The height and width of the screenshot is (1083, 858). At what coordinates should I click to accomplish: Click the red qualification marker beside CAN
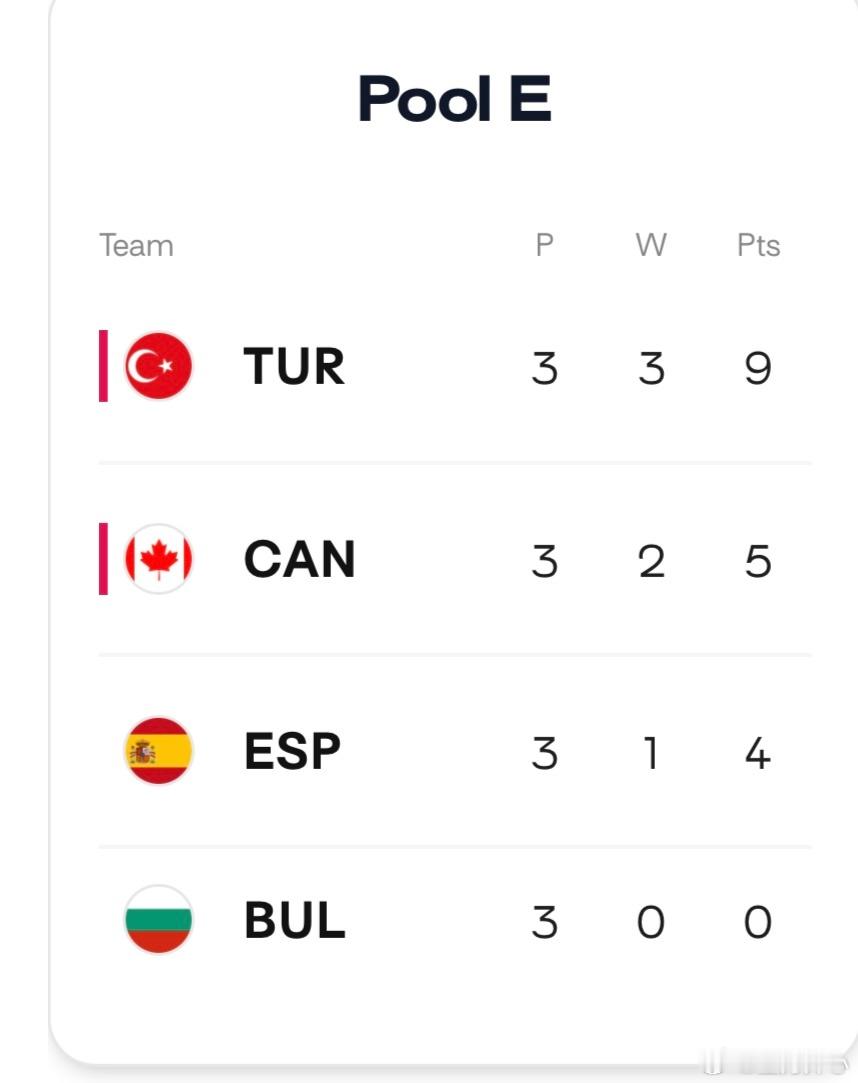pyautogui.click(x=104, y=559)
